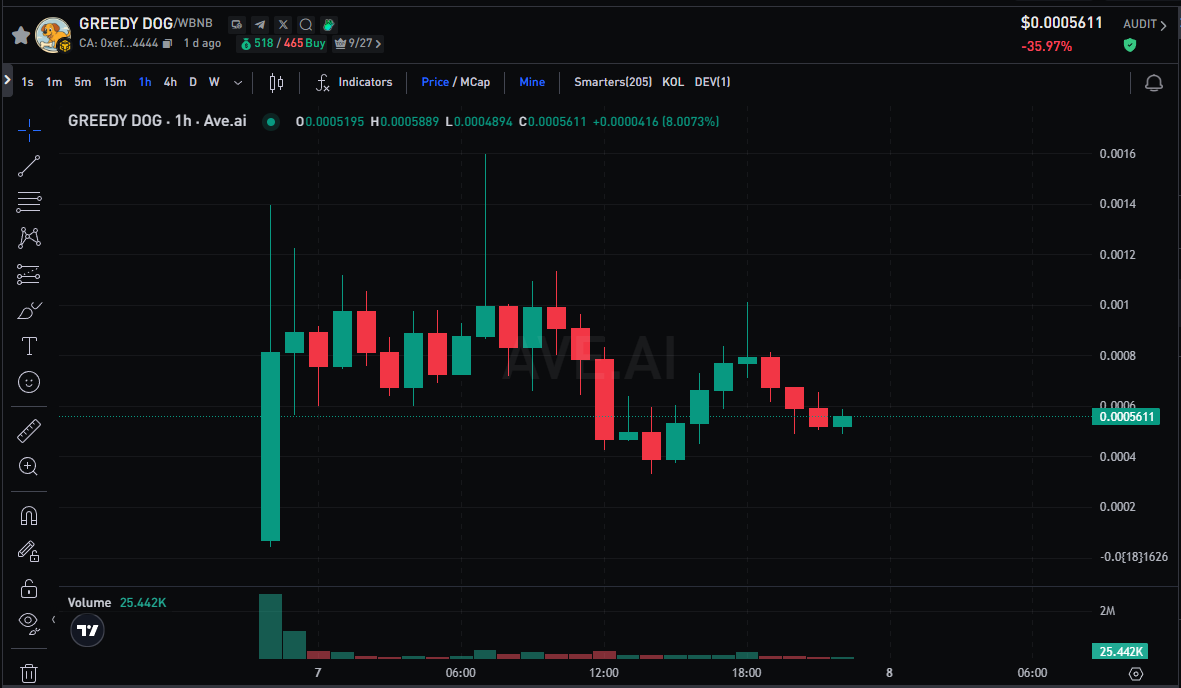Switch chart to MCap mode
The image size is (1181, 688).
(475, 82)
